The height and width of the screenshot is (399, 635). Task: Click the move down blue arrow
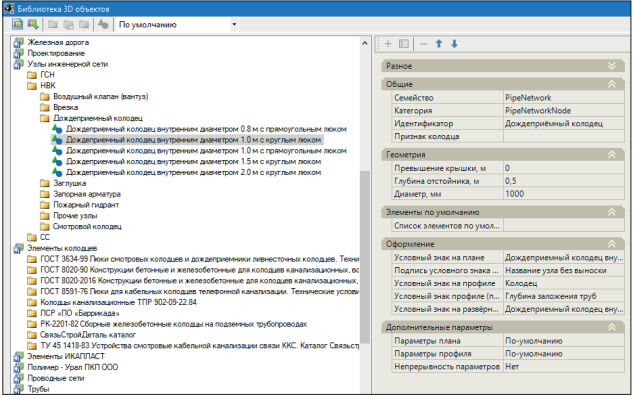pyautogui.click(x=454, y=44)
